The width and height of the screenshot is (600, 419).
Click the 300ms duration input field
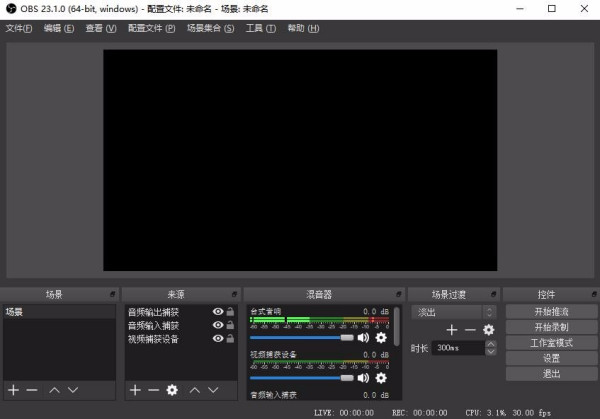tap(458, 348)
